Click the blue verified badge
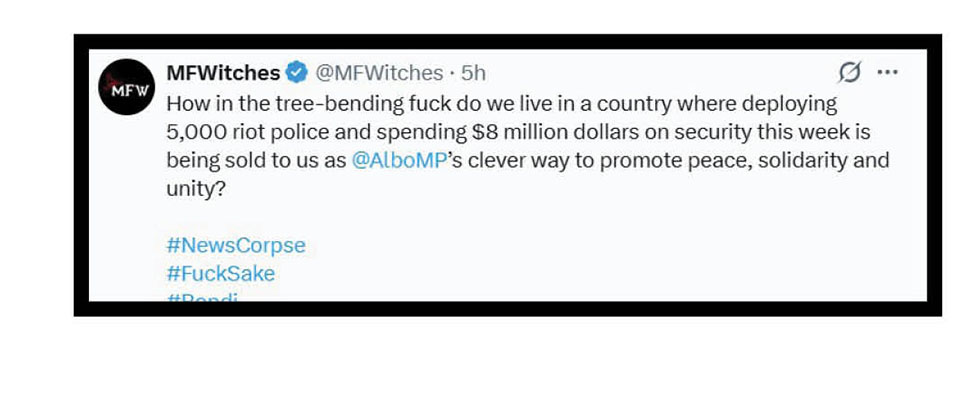 (297, 73)
